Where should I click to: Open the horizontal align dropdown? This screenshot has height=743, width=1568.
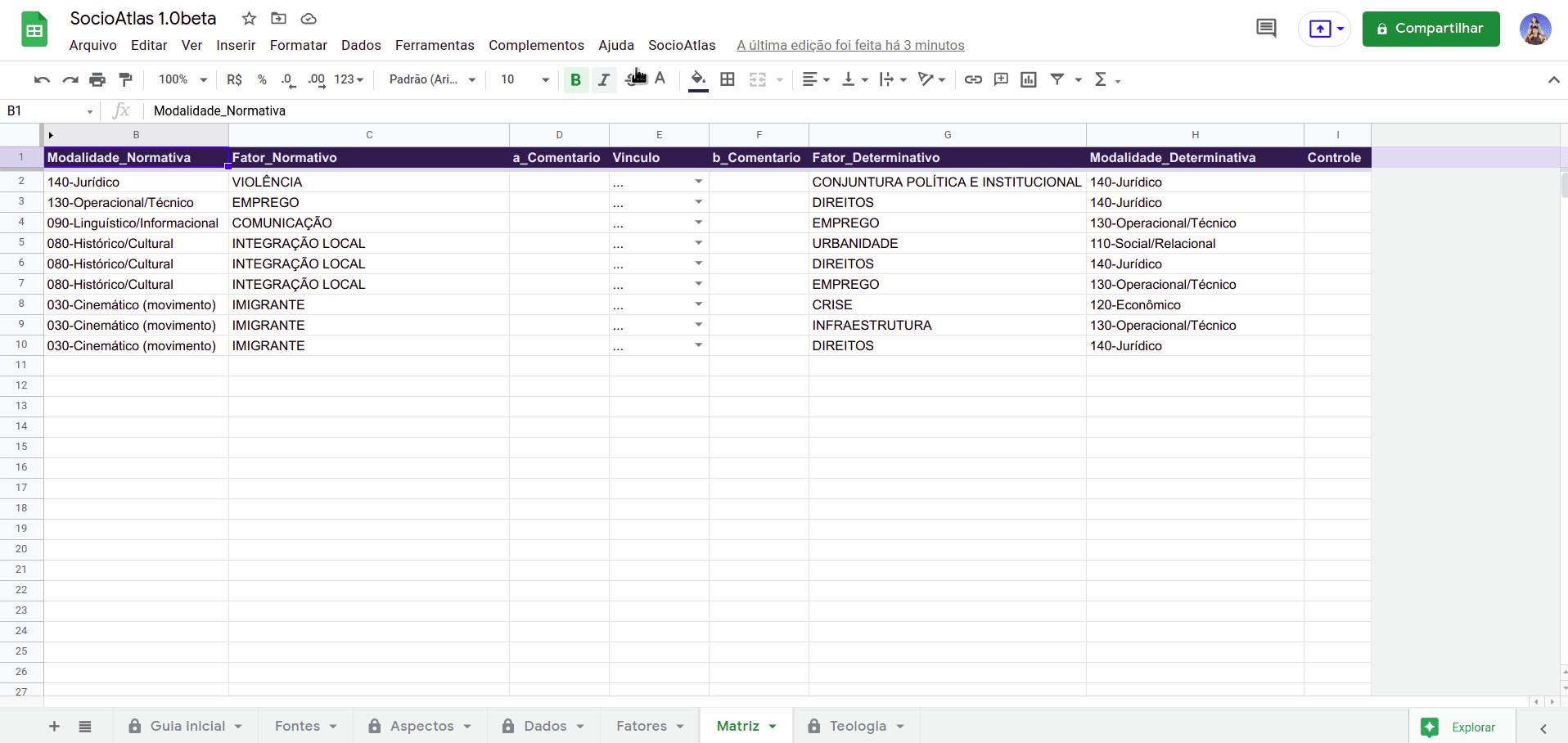click(816, 79)
